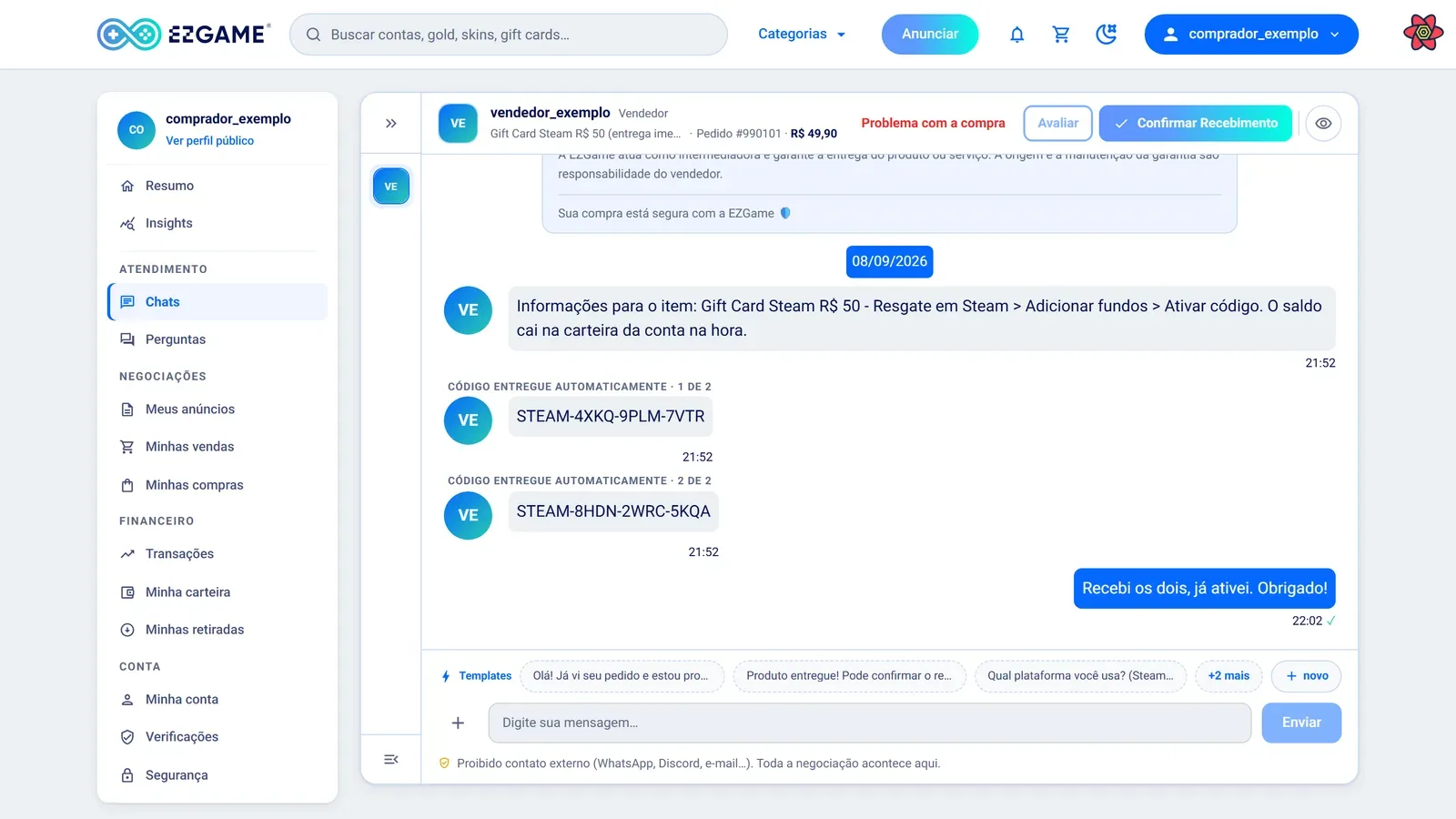The image size is (1456, 819).
Task: Click the Templates lightning label
Action: click(477, 676)
